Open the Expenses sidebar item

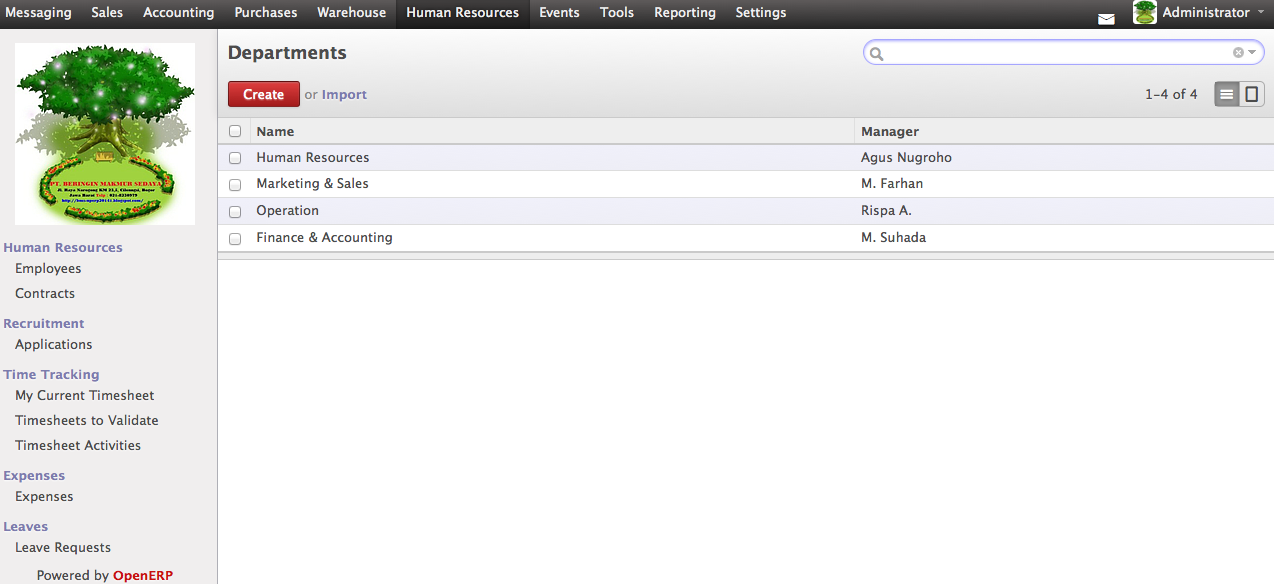44,496
